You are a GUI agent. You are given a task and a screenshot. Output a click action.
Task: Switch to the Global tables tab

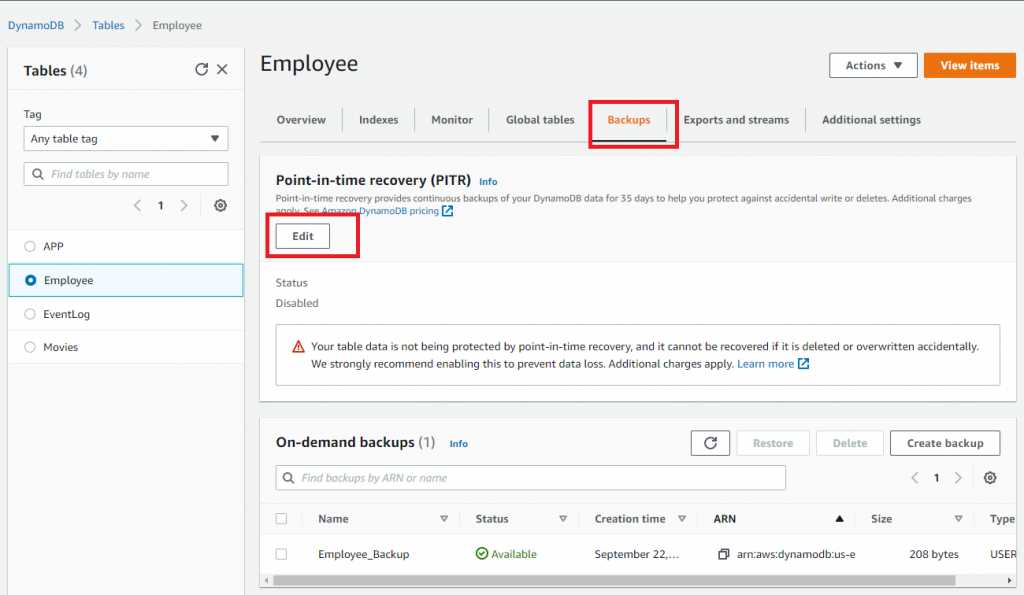pyautogui.click(x=540, y=120)
